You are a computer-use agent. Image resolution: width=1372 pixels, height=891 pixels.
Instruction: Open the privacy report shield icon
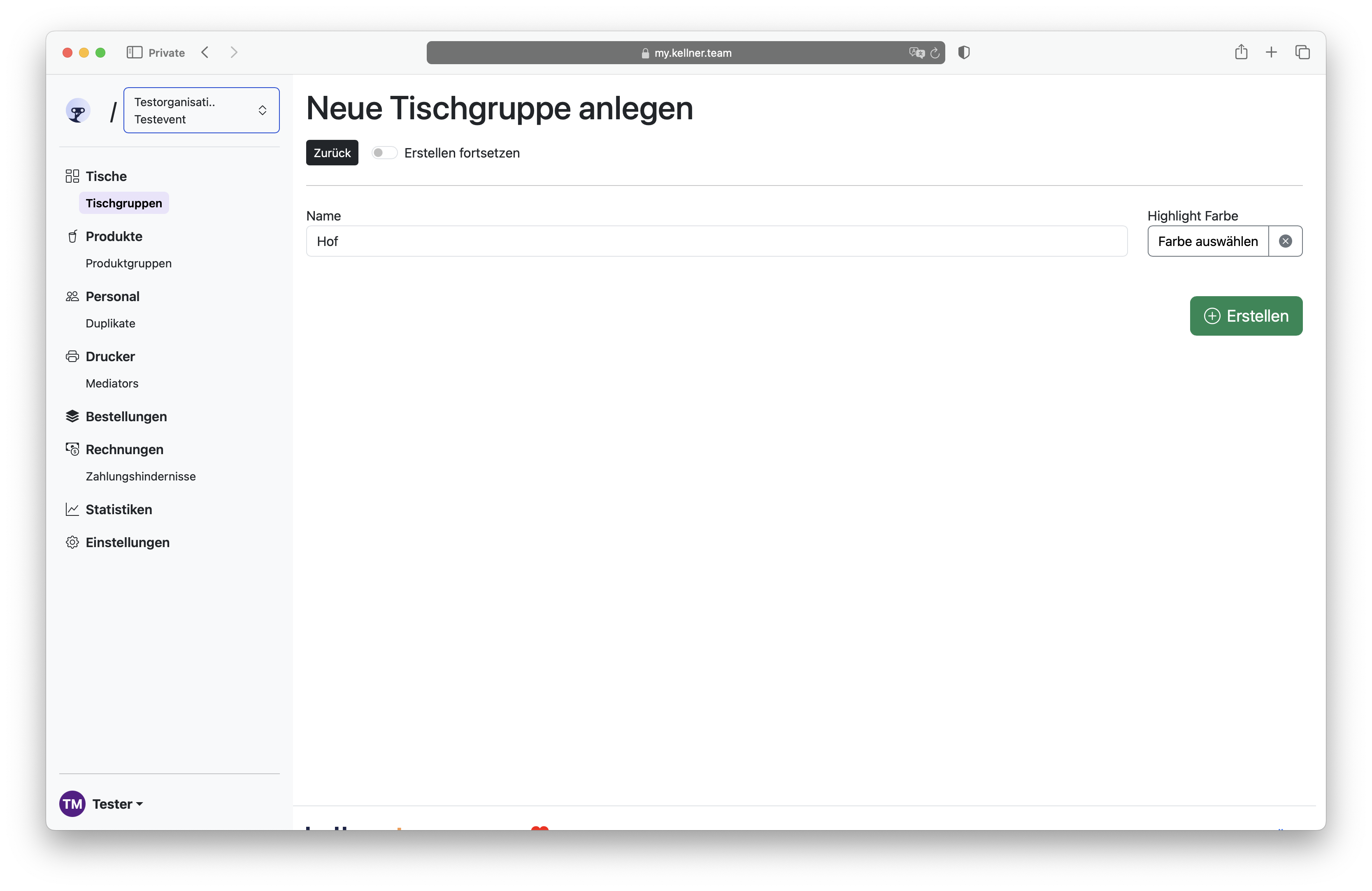964,52
